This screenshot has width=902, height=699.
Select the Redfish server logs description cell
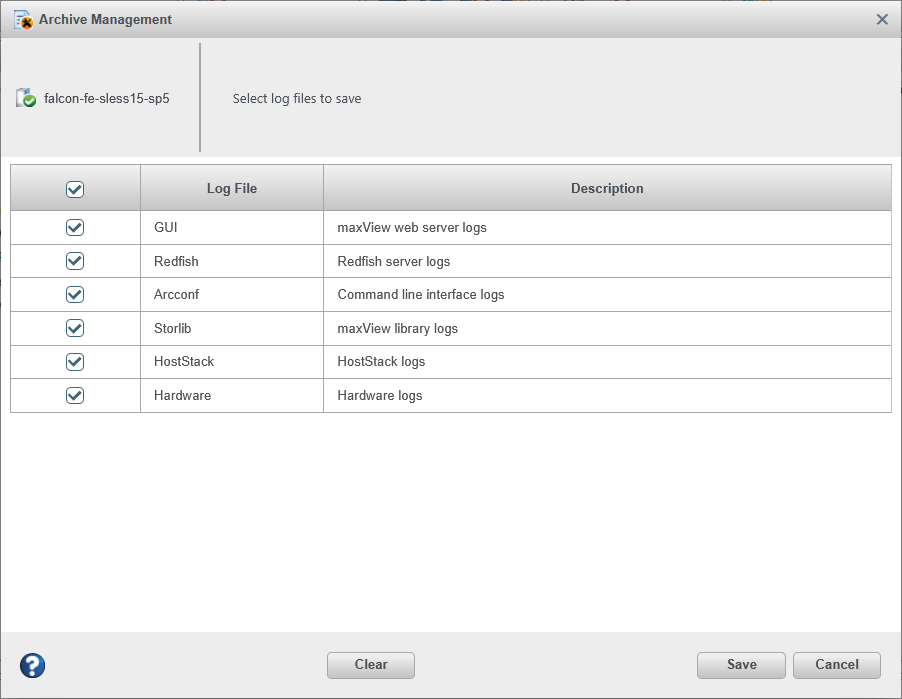(394, 261)
